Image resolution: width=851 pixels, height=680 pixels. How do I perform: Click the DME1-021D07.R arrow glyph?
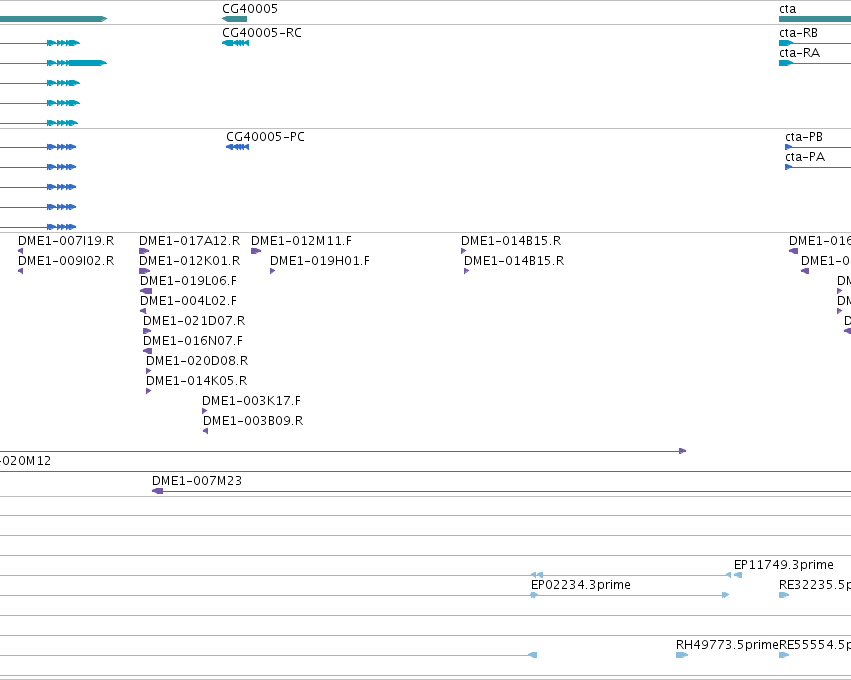147,331
